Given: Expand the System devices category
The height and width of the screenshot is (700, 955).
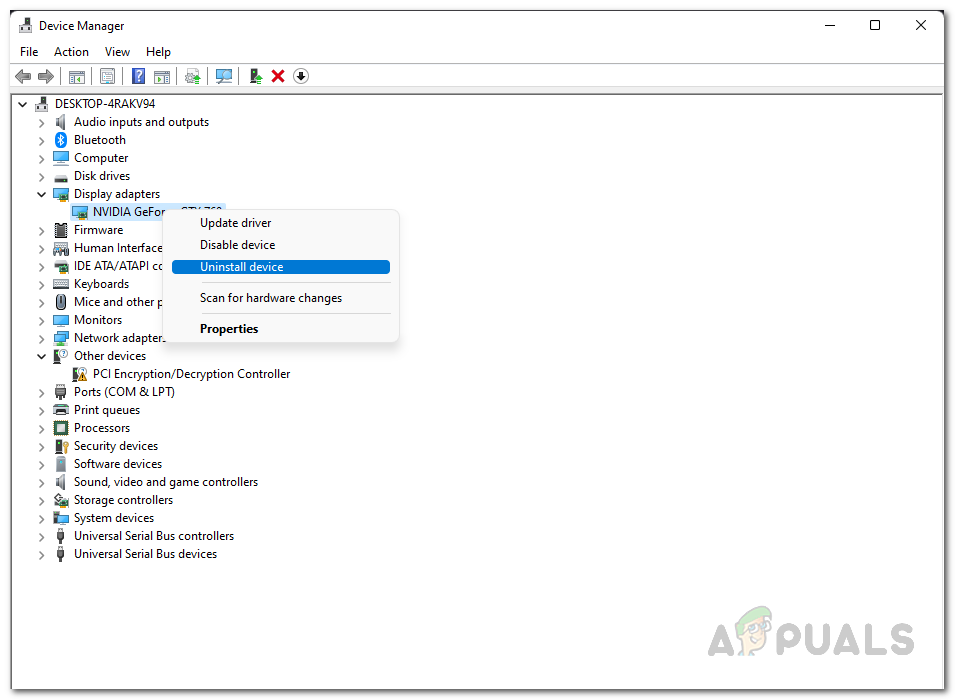Looking at the screenshot, I should [41, 519].
